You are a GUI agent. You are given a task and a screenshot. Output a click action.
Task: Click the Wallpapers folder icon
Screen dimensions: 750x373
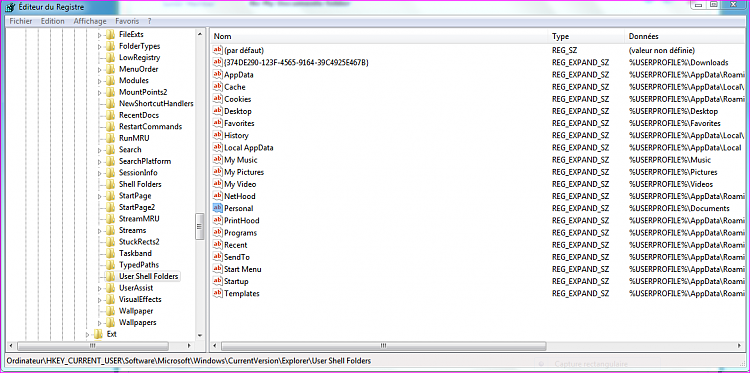point(110,322)
